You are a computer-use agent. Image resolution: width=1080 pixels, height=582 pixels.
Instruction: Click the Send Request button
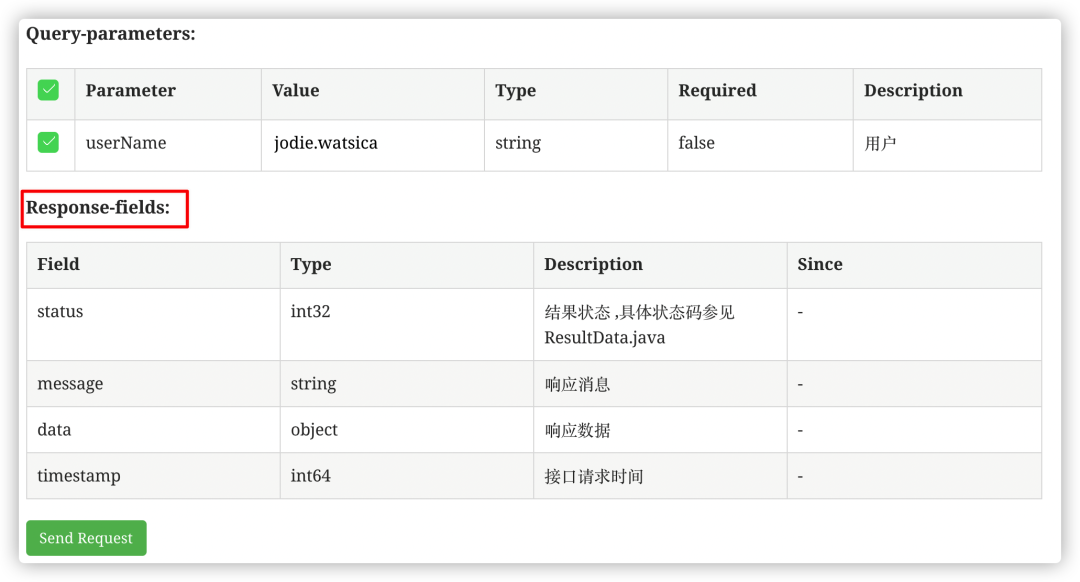[x=86, y=538]
